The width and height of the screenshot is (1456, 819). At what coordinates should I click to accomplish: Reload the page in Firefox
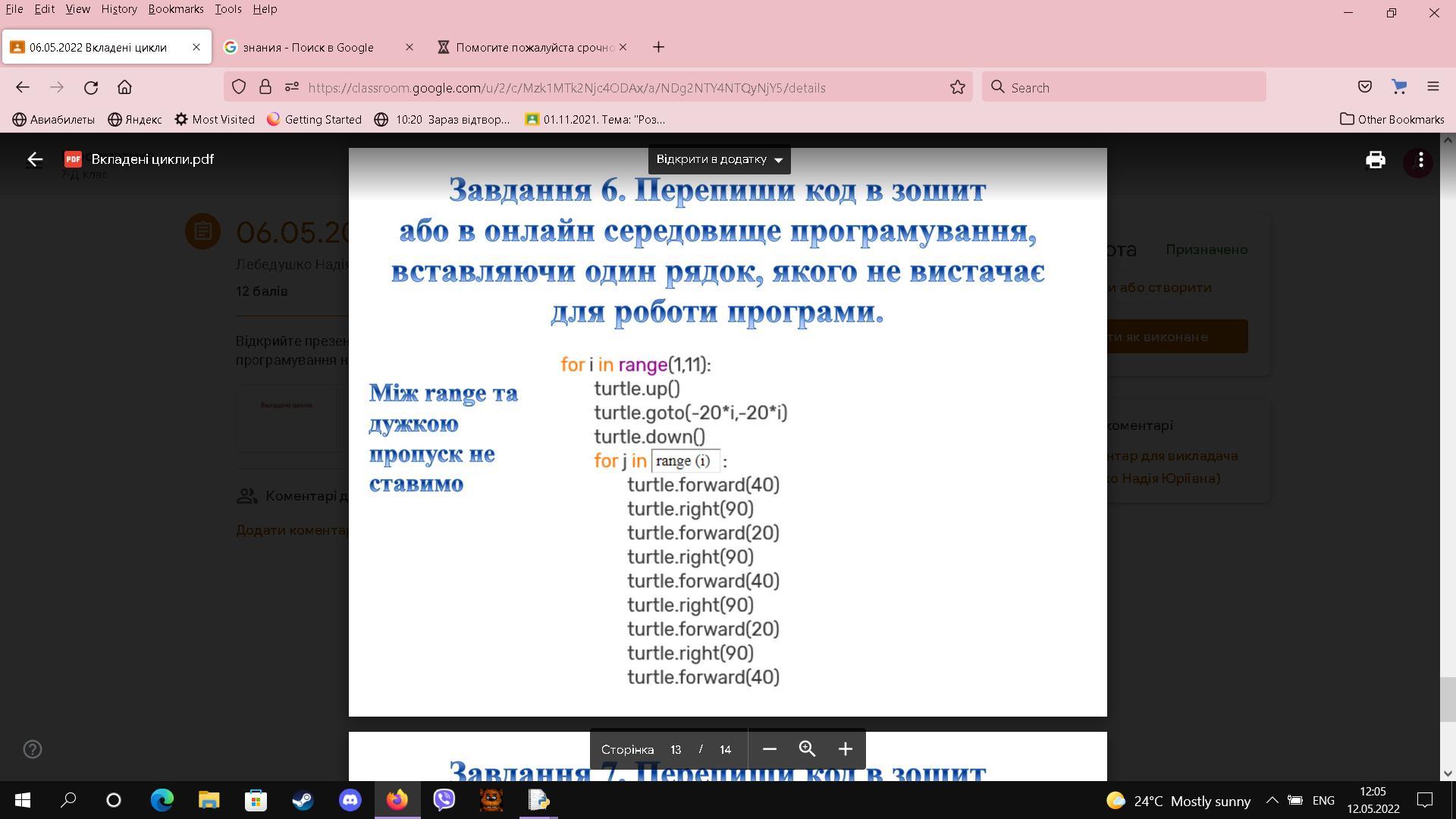91,87
